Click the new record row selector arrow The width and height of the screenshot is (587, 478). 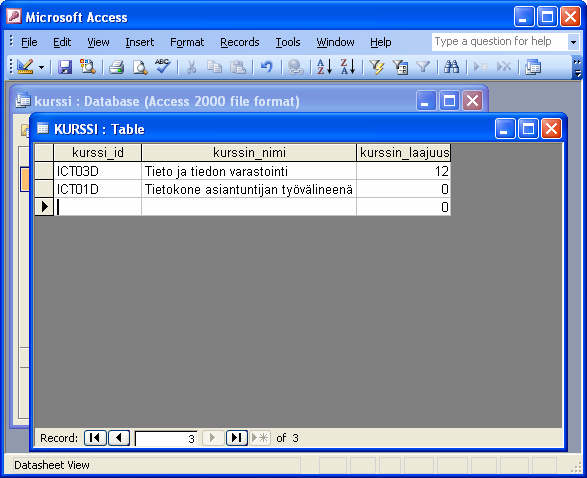(x=44, y=207)
